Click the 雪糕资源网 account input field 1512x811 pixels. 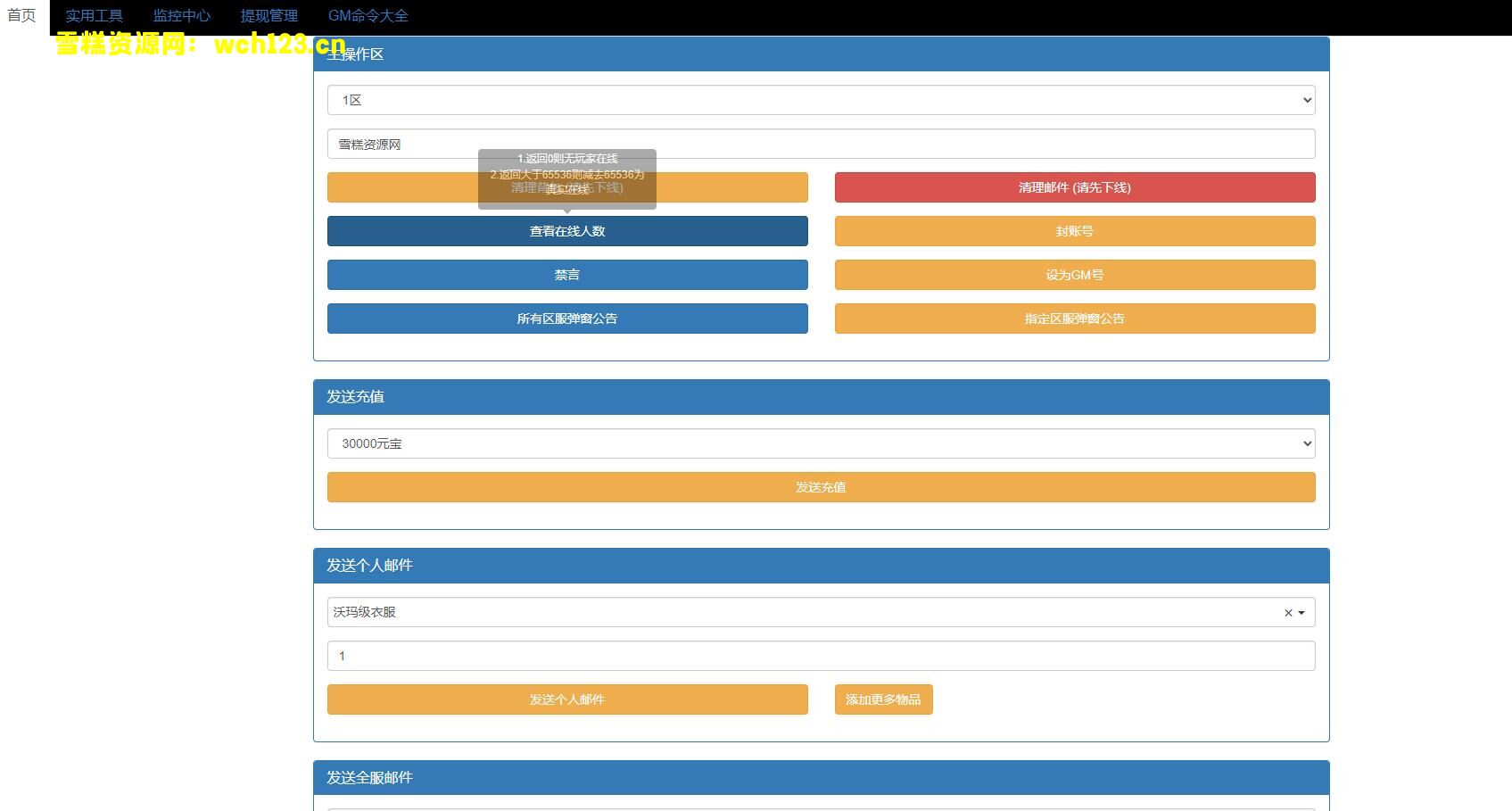coord(820,144)
